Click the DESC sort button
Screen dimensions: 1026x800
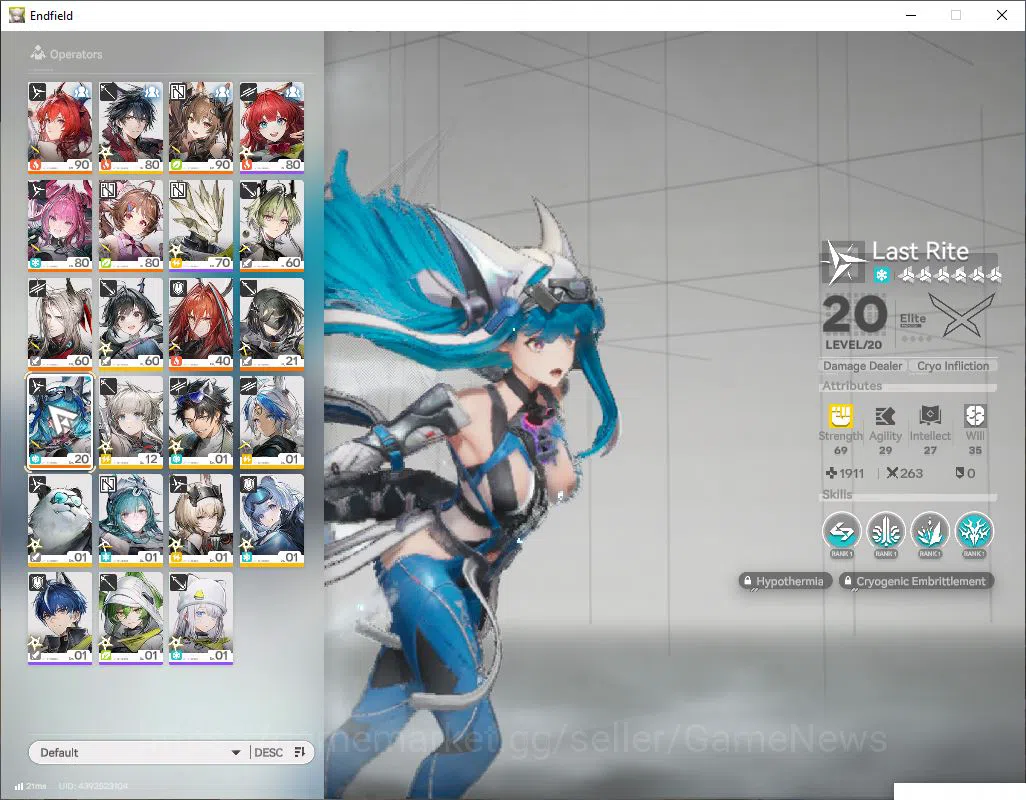click(x=268, y=752)
